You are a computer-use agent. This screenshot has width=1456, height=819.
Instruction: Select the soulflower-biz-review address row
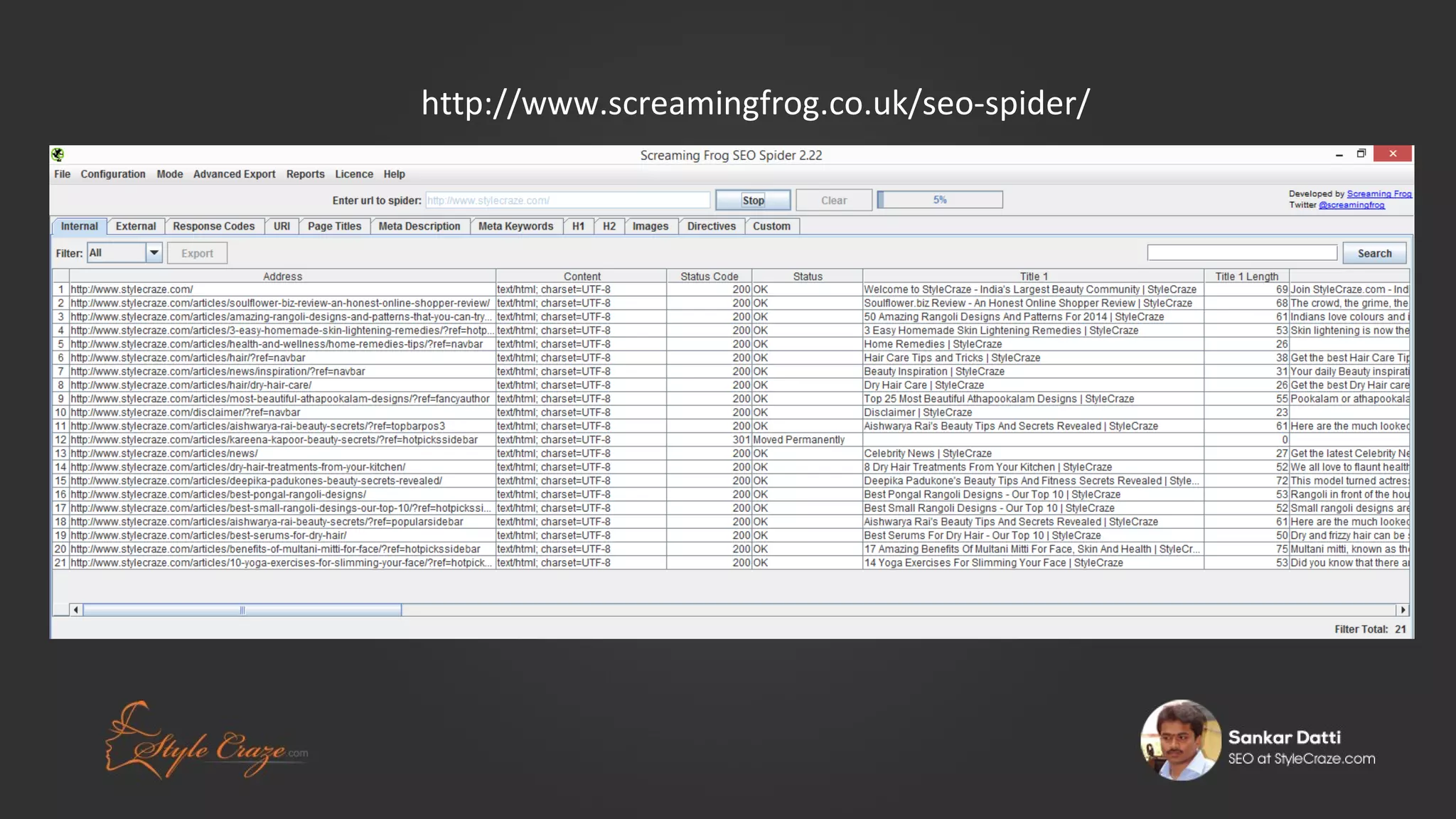pos(282,303)
